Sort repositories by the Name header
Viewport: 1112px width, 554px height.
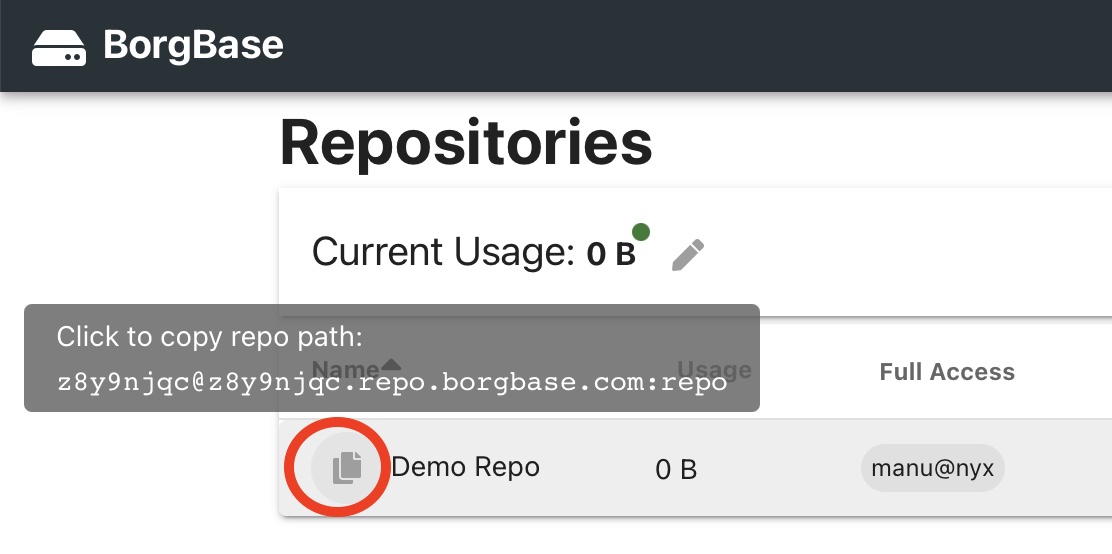coord(338,368)
